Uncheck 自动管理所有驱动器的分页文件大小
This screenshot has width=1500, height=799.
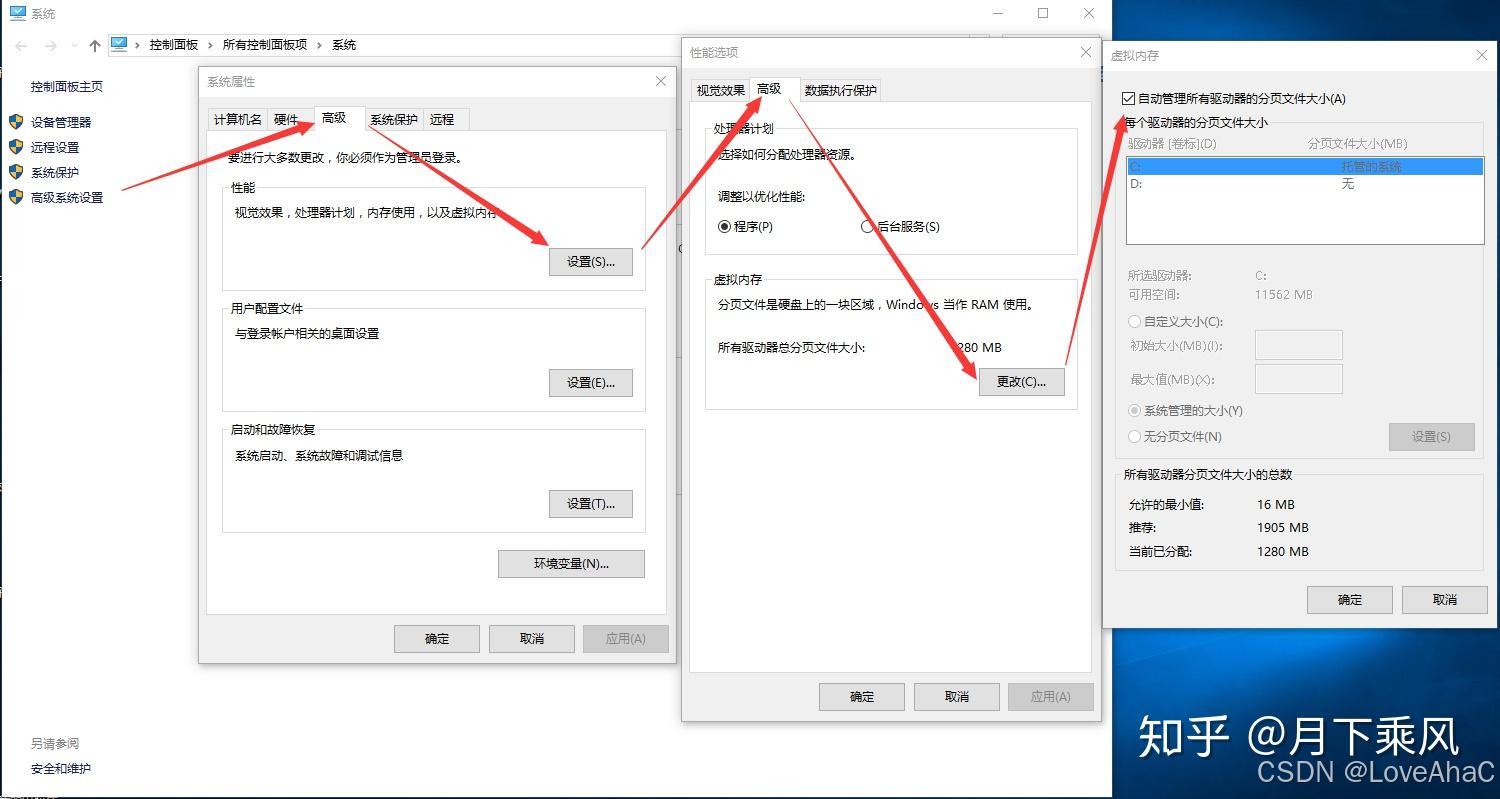tap(1129, 99)
